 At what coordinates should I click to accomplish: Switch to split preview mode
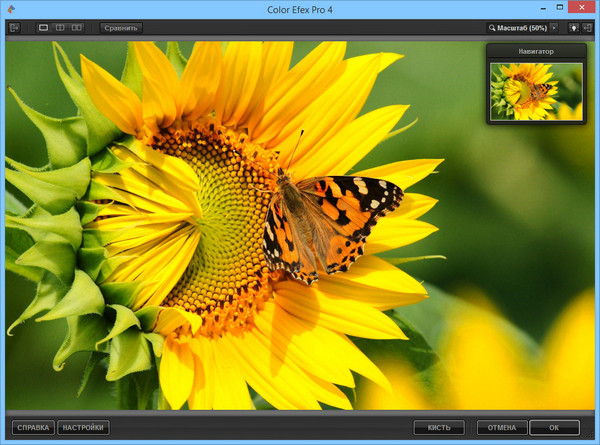click(x=60, y=28)
